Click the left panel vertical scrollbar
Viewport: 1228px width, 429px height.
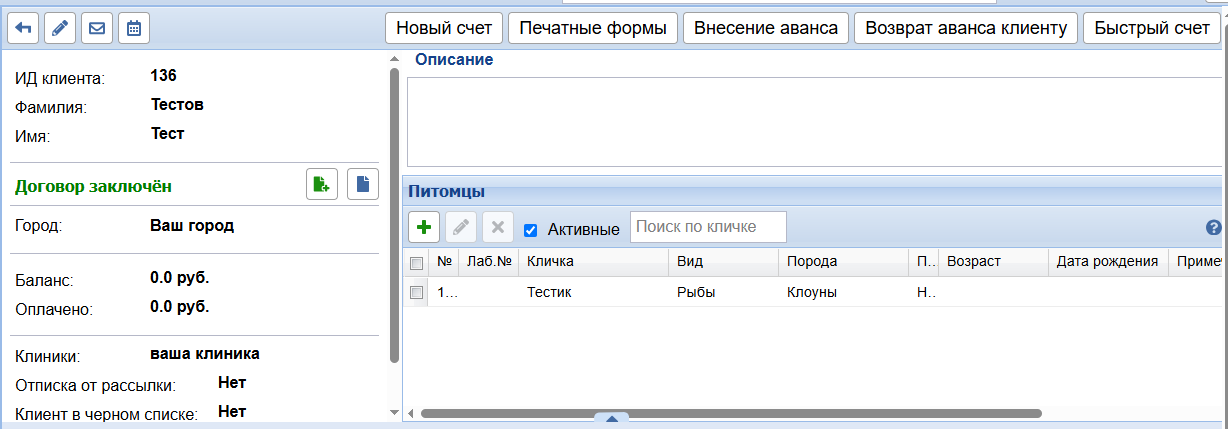[x=394, y=215]
